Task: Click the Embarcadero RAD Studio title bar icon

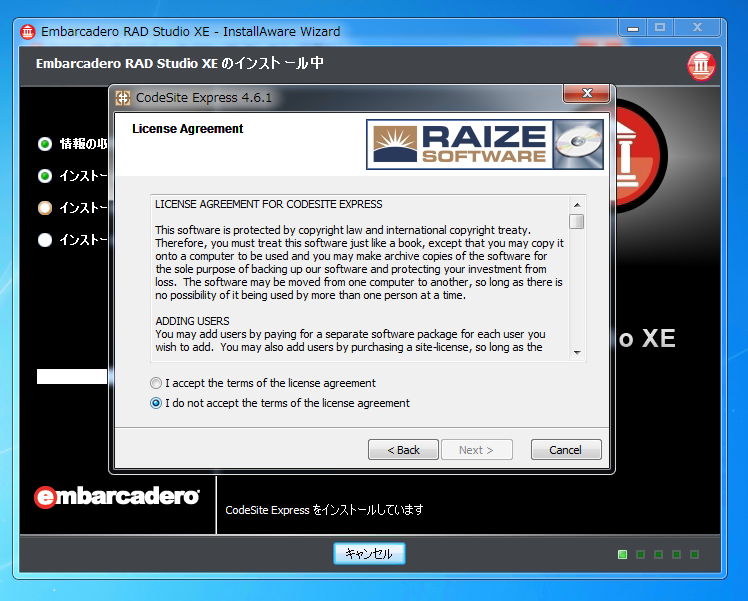Action: [28, 32]
